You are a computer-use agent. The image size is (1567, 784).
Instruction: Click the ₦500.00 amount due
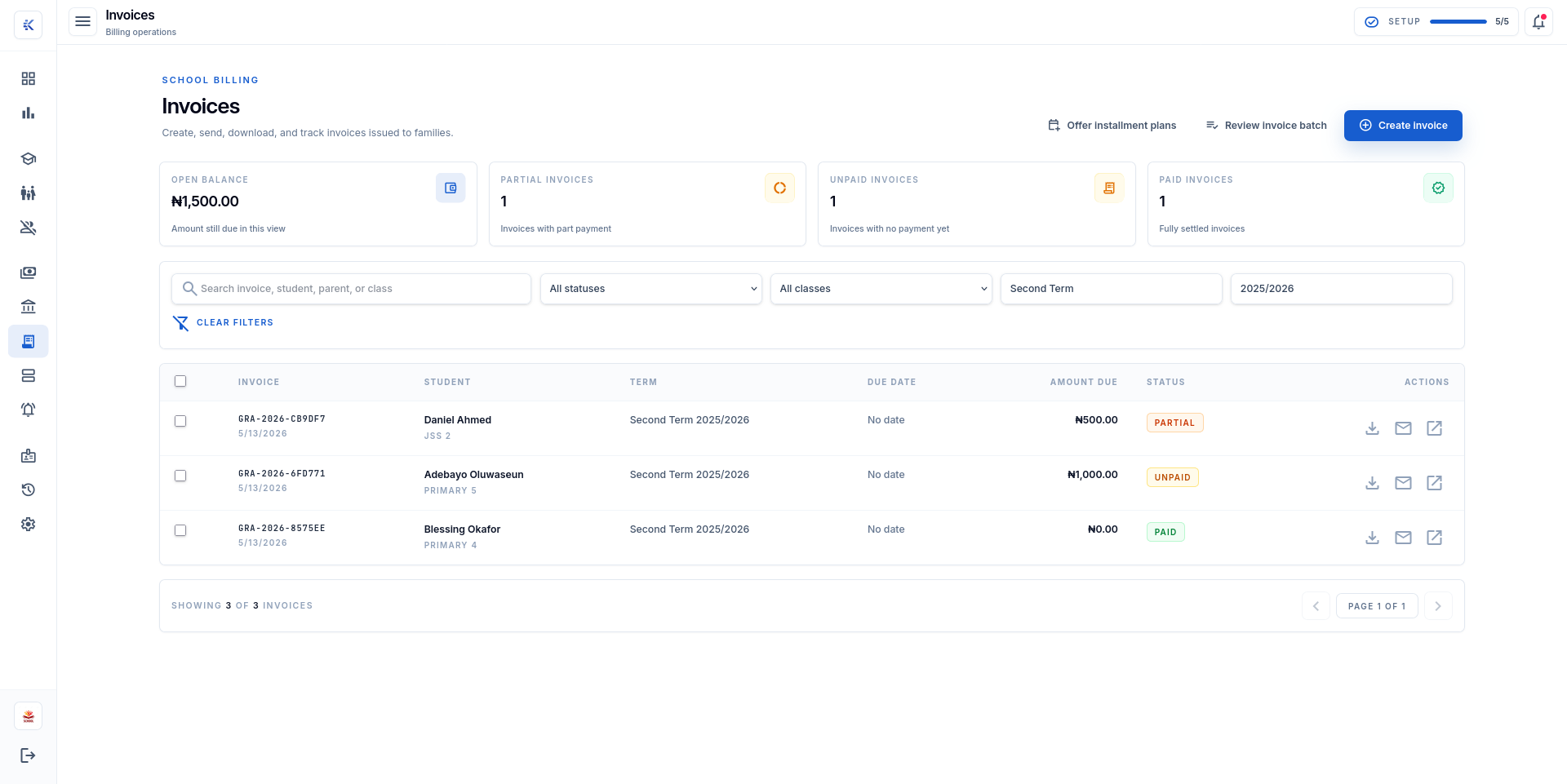1096,420
